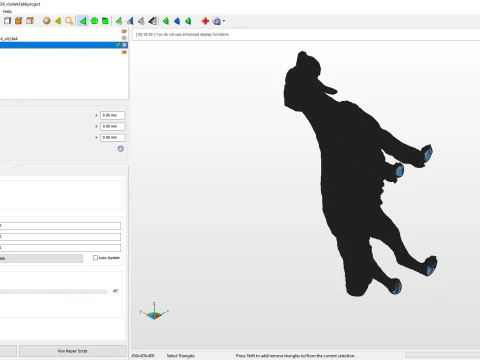Click the round blue icon beside the red cross
This screenshot has width=480, height=360.
[217, 21]
